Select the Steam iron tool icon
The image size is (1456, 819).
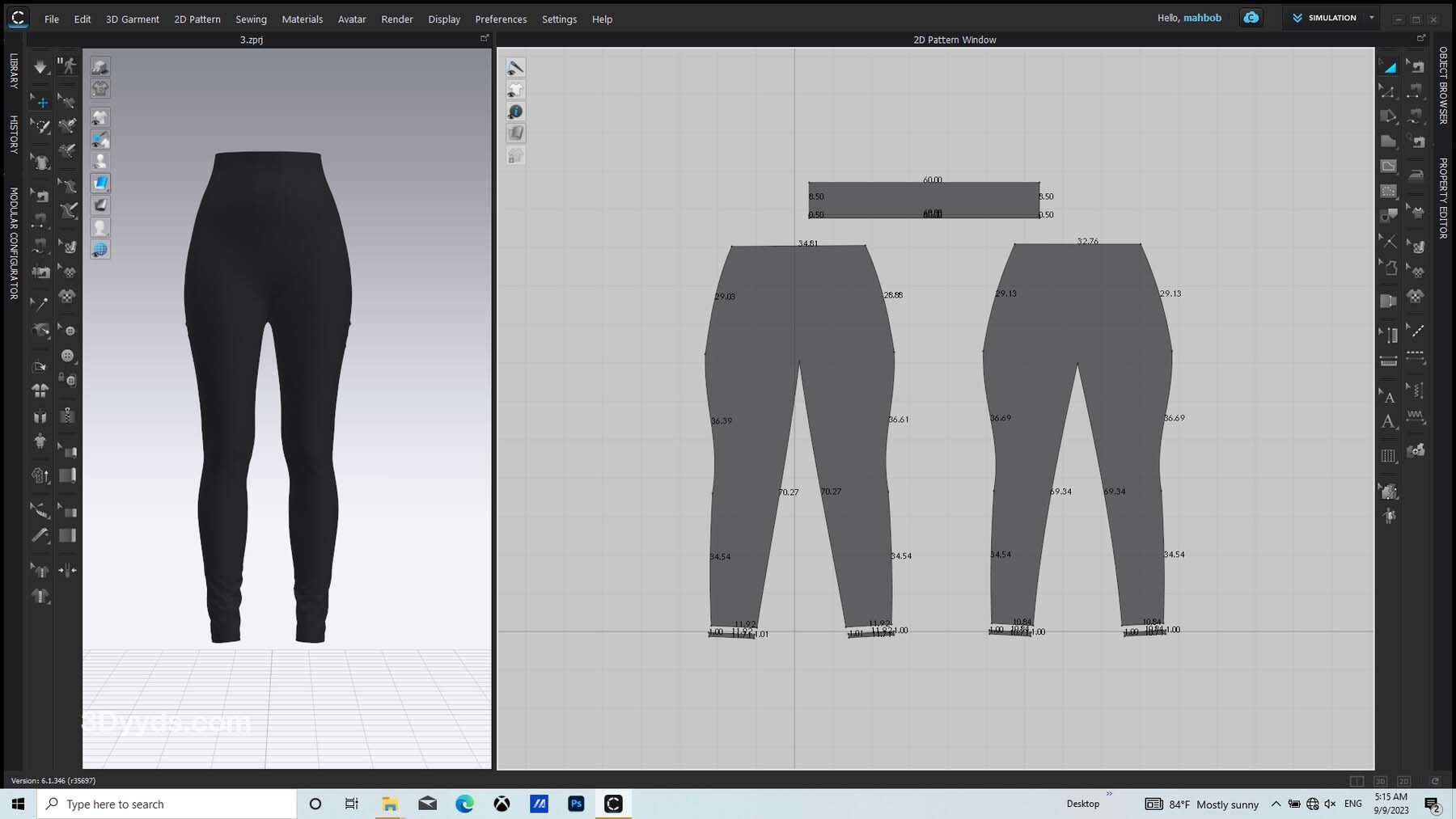[1416, 175]
